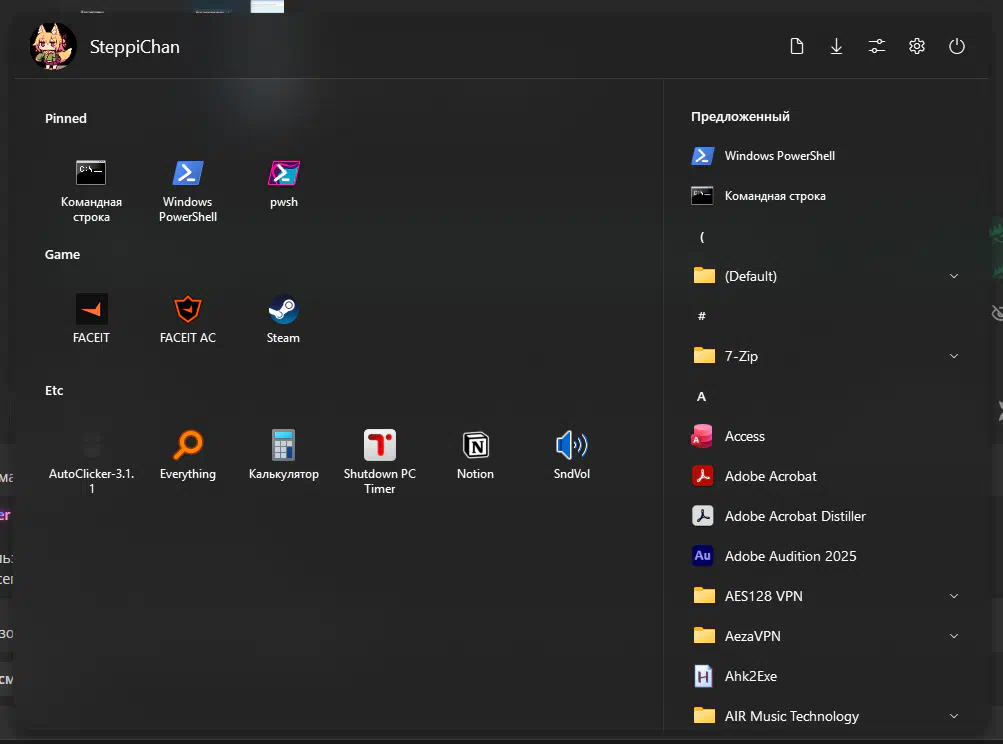The image size is (1003, 744).
Task: Open SndVol volume app
Action: coord(571,446)
